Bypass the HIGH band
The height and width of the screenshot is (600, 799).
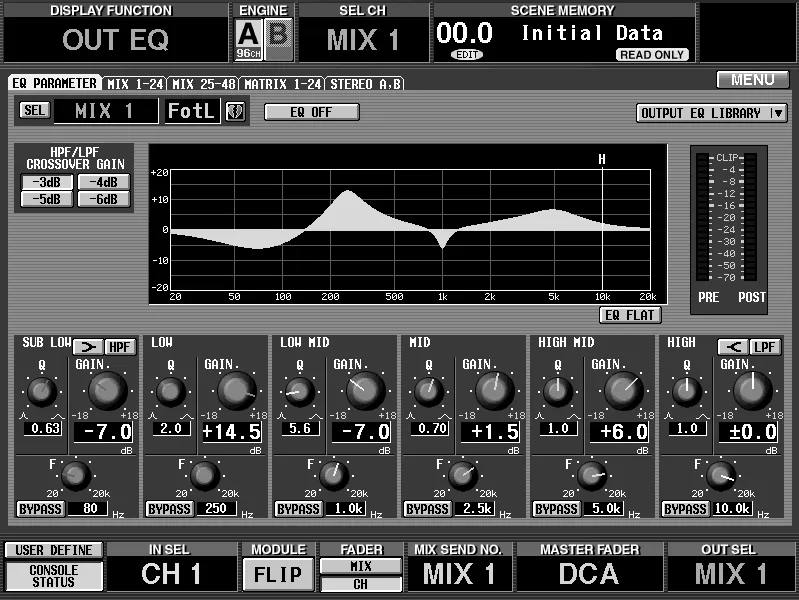[685, 509]
